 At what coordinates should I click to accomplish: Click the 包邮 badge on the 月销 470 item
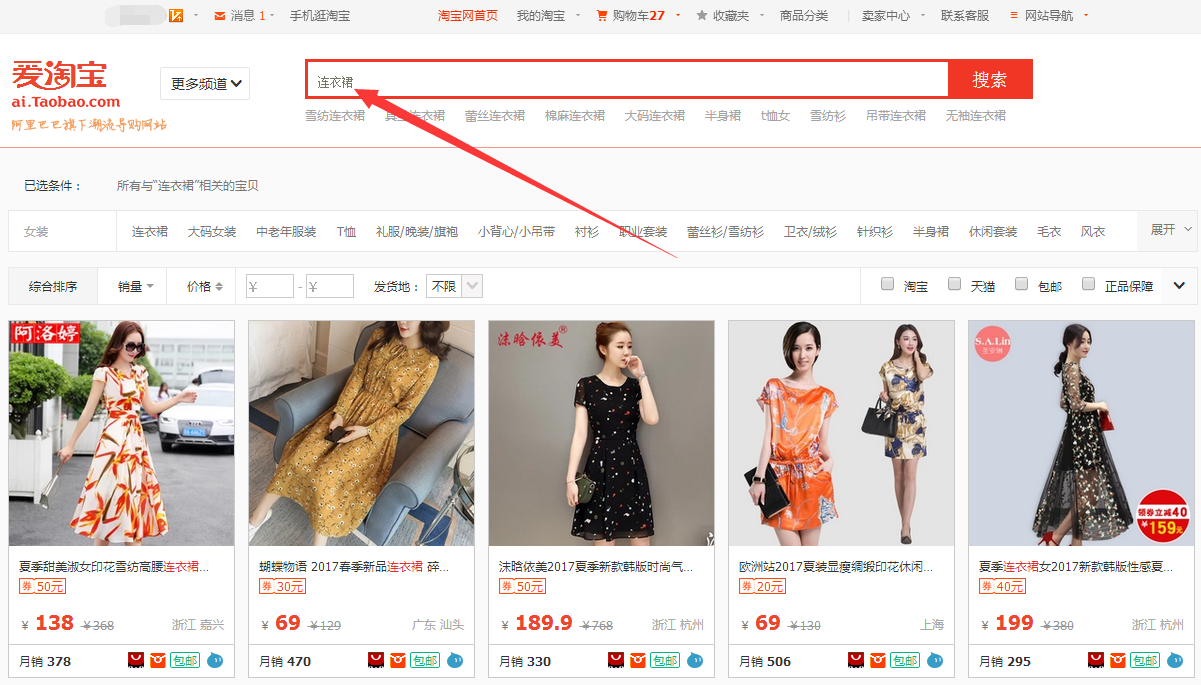(425, 660)
